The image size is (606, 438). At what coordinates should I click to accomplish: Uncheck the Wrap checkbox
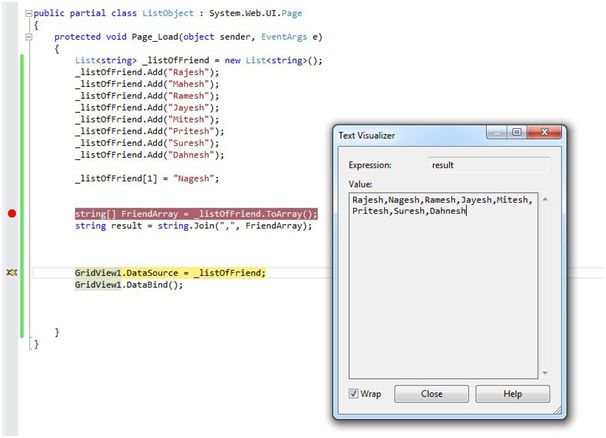click(353, 394)
